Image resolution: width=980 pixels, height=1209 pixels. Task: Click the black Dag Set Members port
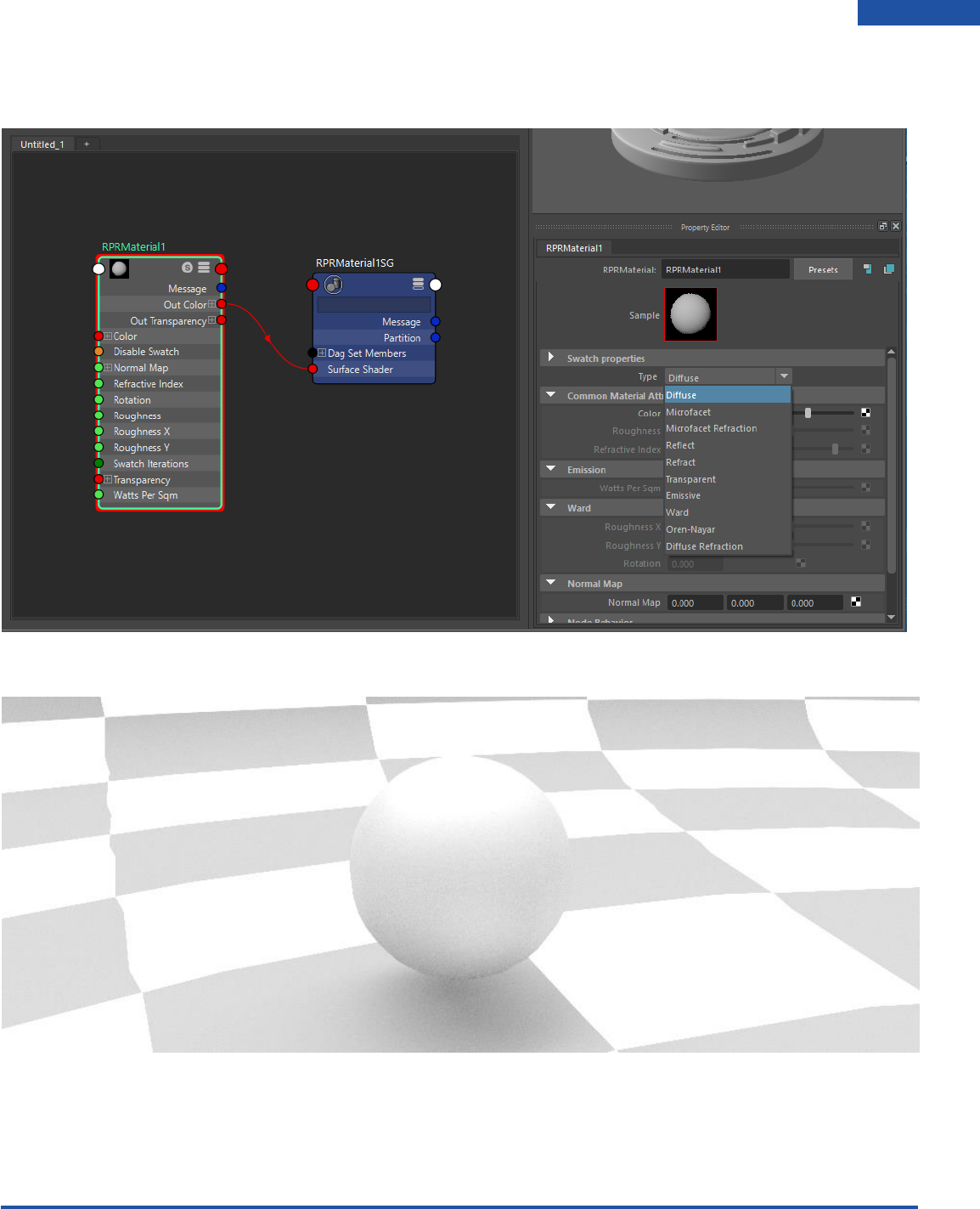pyautogui.click(x=313, y=353)
